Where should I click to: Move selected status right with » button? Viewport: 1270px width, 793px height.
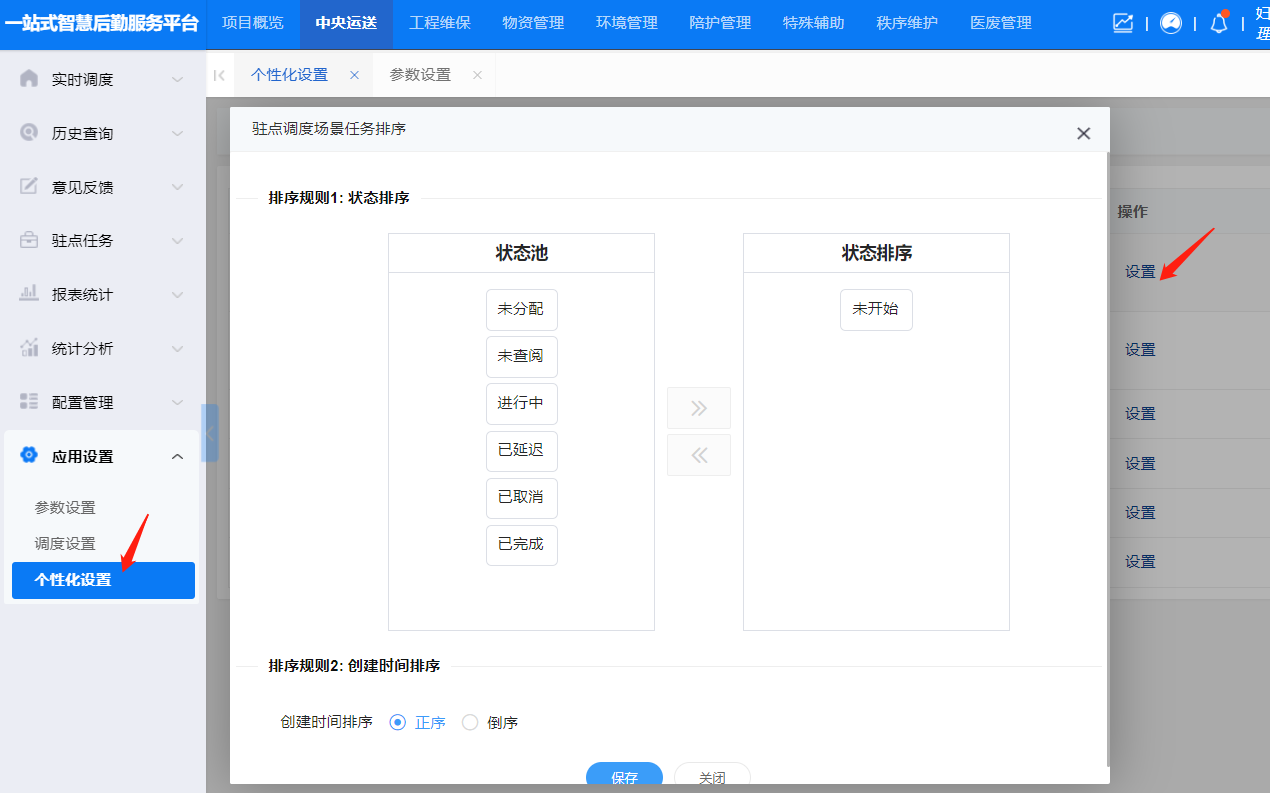tap(699, 408)
